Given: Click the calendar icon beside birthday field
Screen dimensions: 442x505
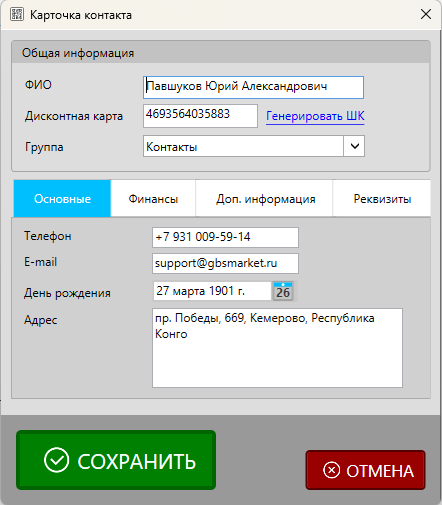Looking at the screenshot, I should tap(283, 291).
